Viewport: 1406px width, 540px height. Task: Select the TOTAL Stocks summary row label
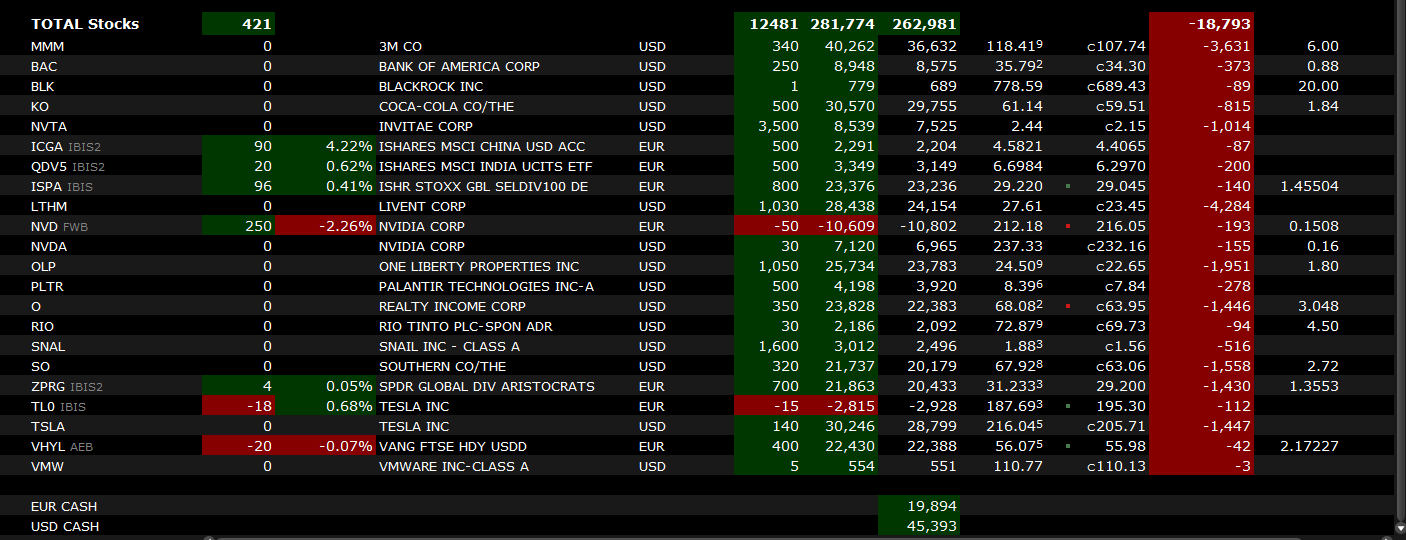point(85,23)
